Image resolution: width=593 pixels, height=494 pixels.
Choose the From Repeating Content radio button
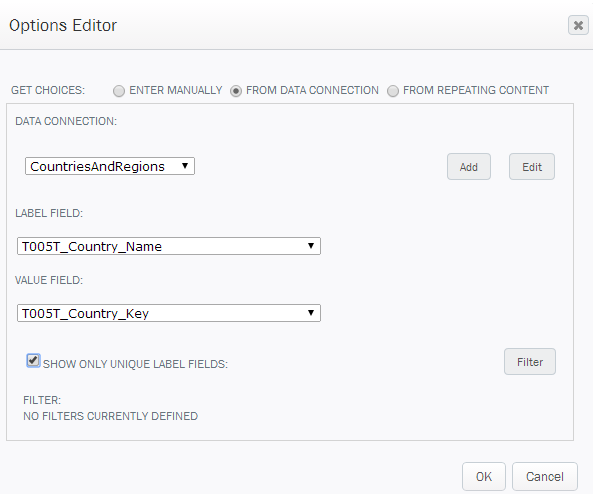[x=393, y=91]
